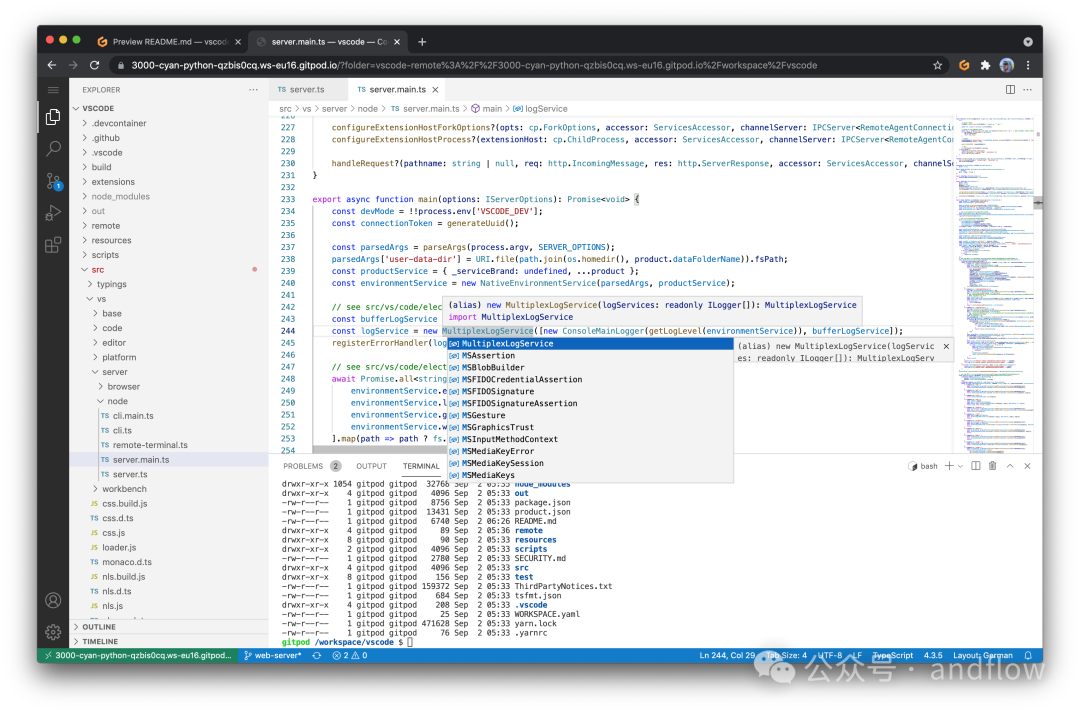The width and height of the screenshot is (1080, 712).
Task: Open the Extensions view
Action: 53,244
